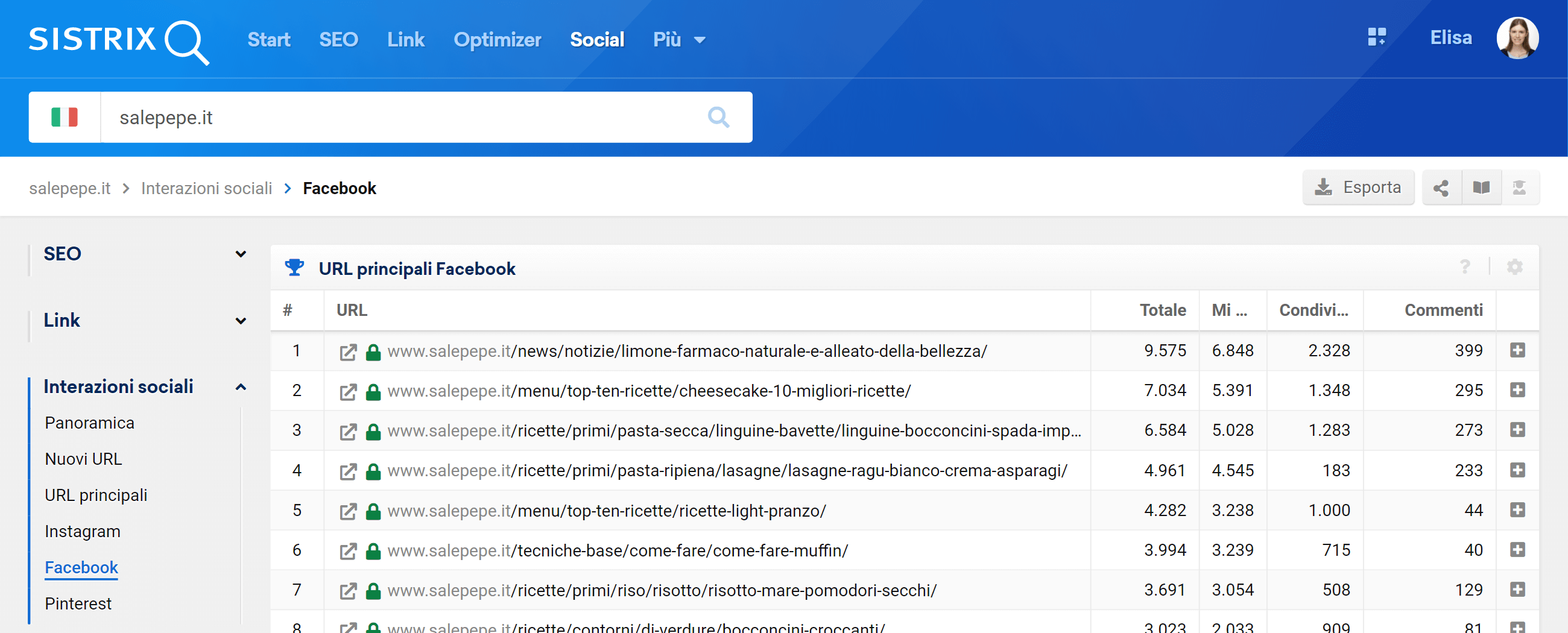Click the search magnifier icon
This screenshot has width=1568, height=633.
[718, 117]
